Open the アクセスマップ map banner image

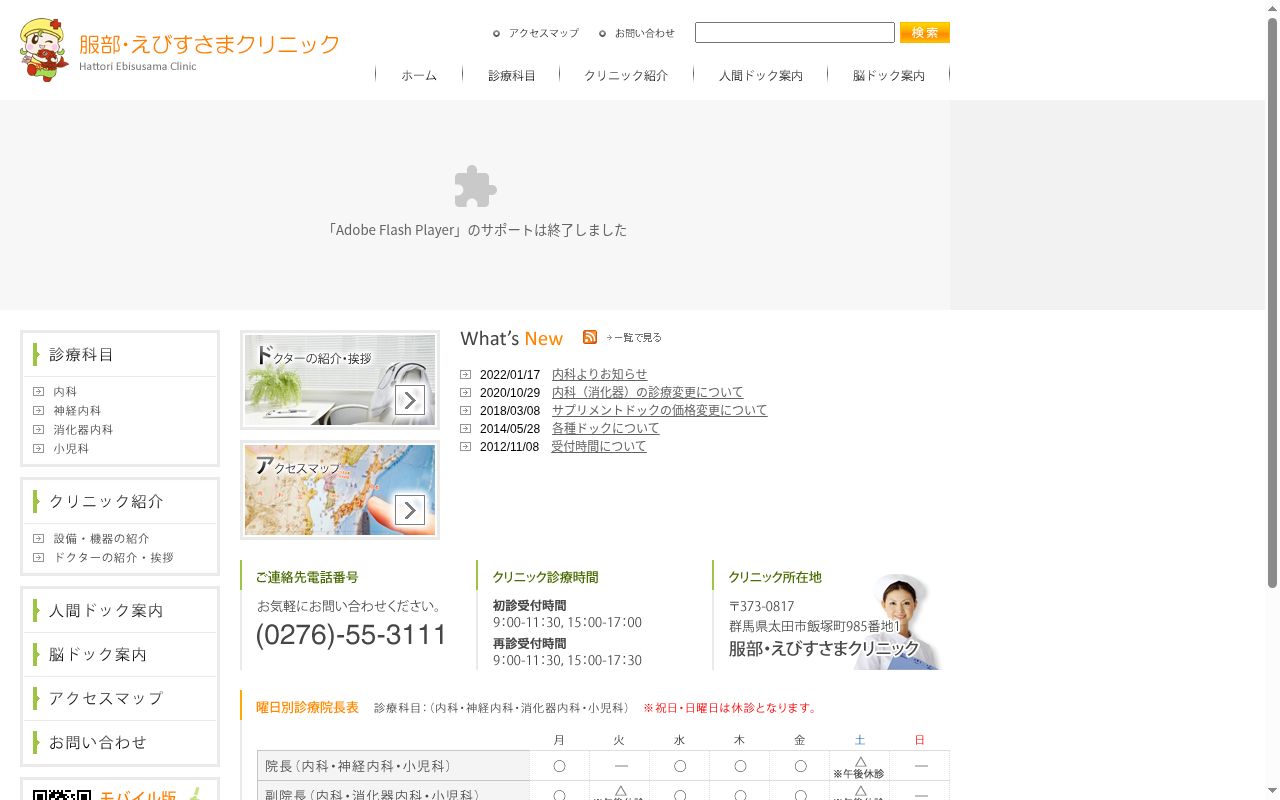tap(340, 490)
